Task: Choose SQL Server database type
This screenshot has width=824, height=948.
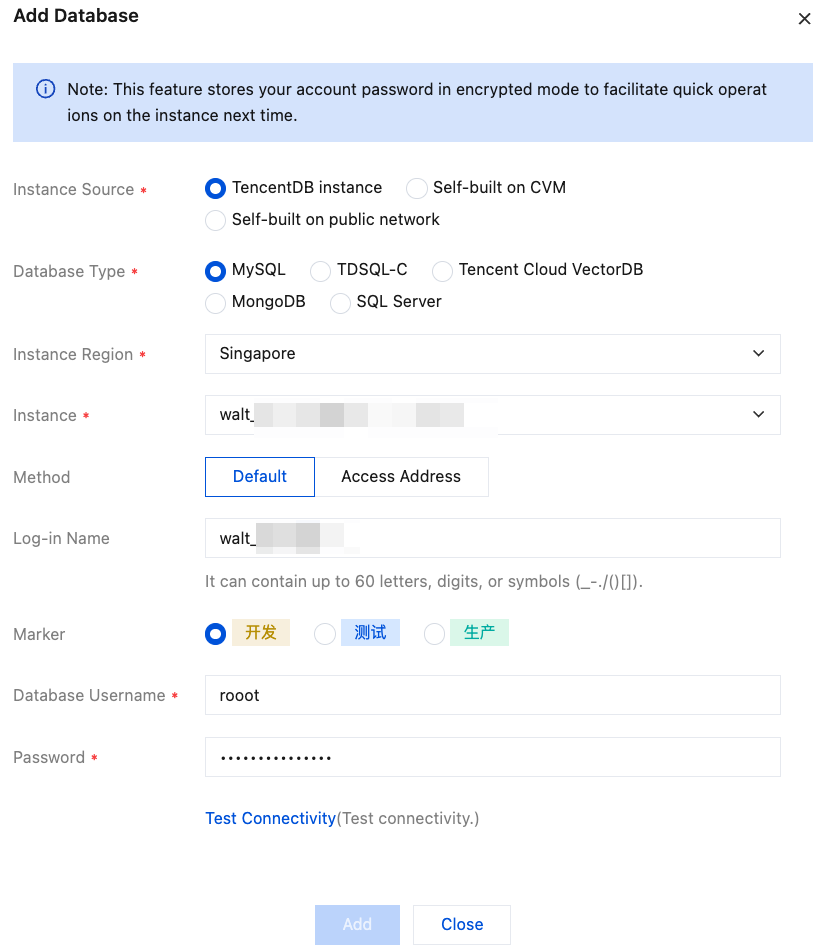Action: tap(340, 302)
